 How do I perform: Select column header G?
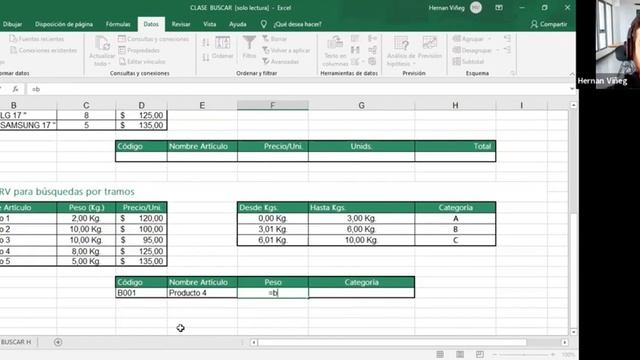click(x=362, y=105)
